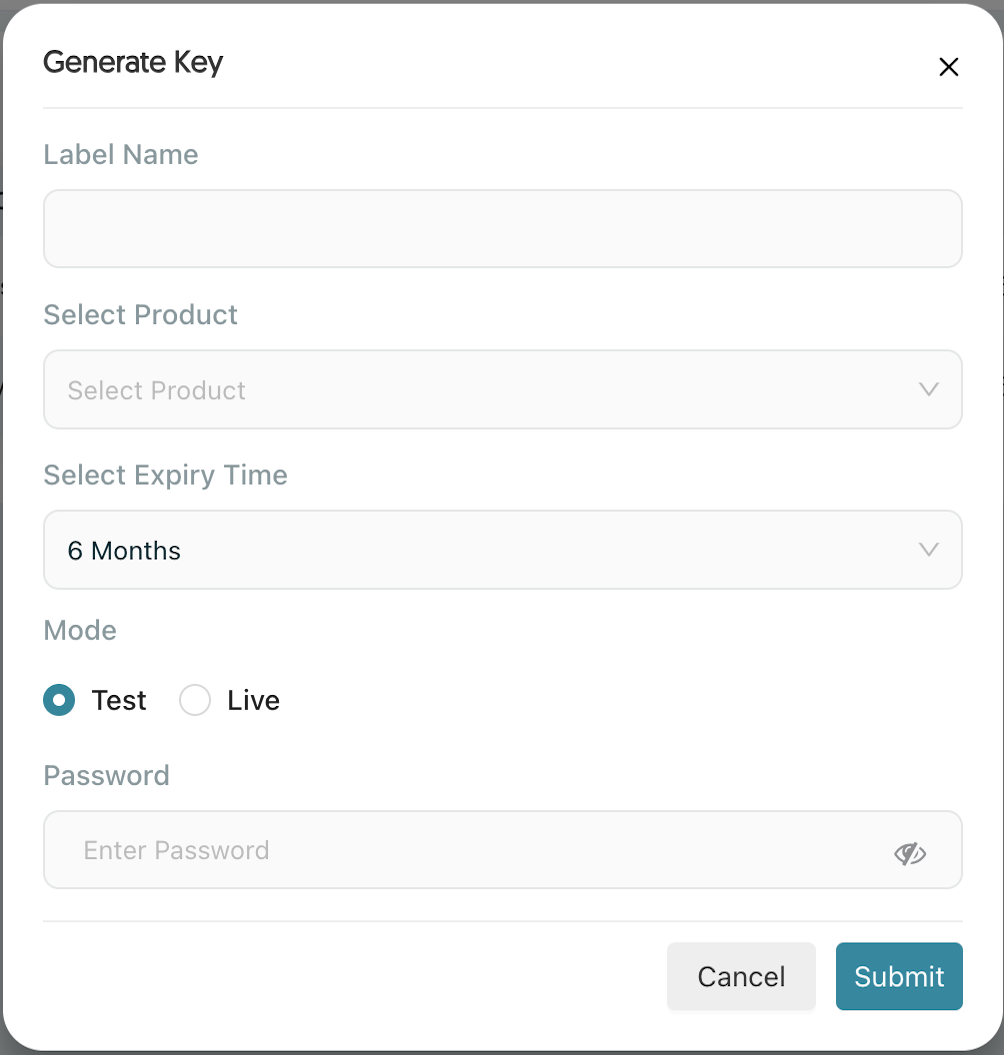
Task: Close the Generate Key dialog with X
Action: tap(948, 67)
